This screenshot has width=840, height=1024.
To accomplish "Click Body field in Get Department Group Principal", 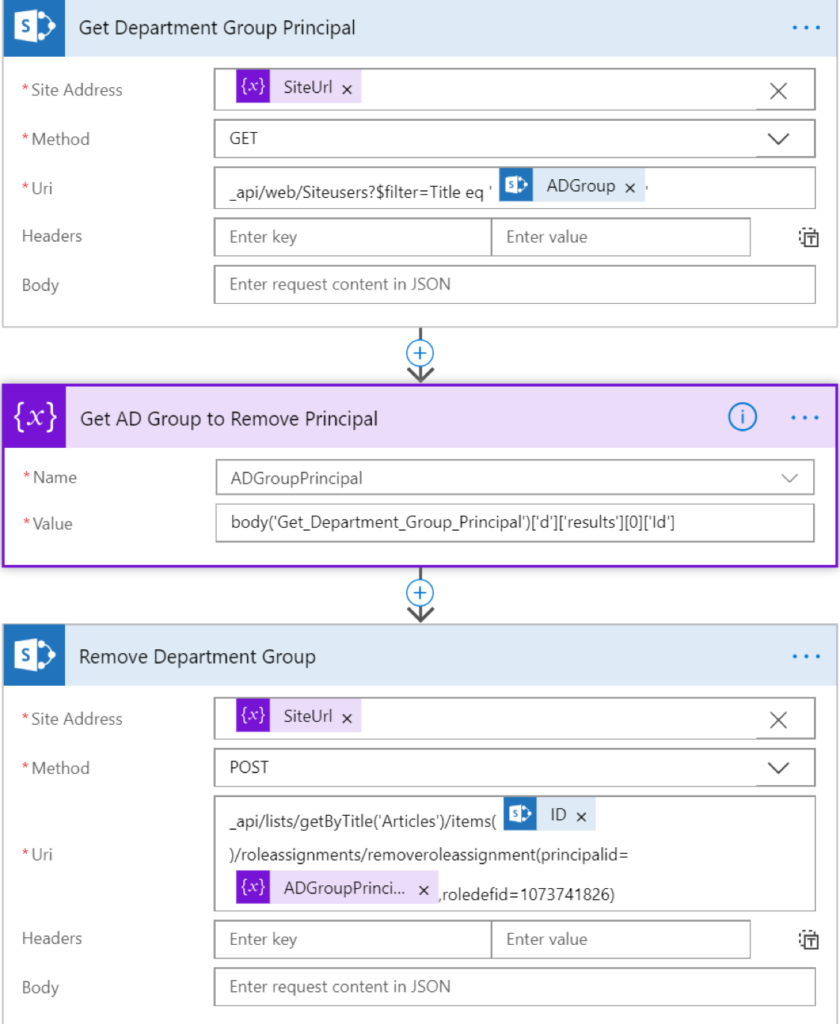I will (515, 285).
